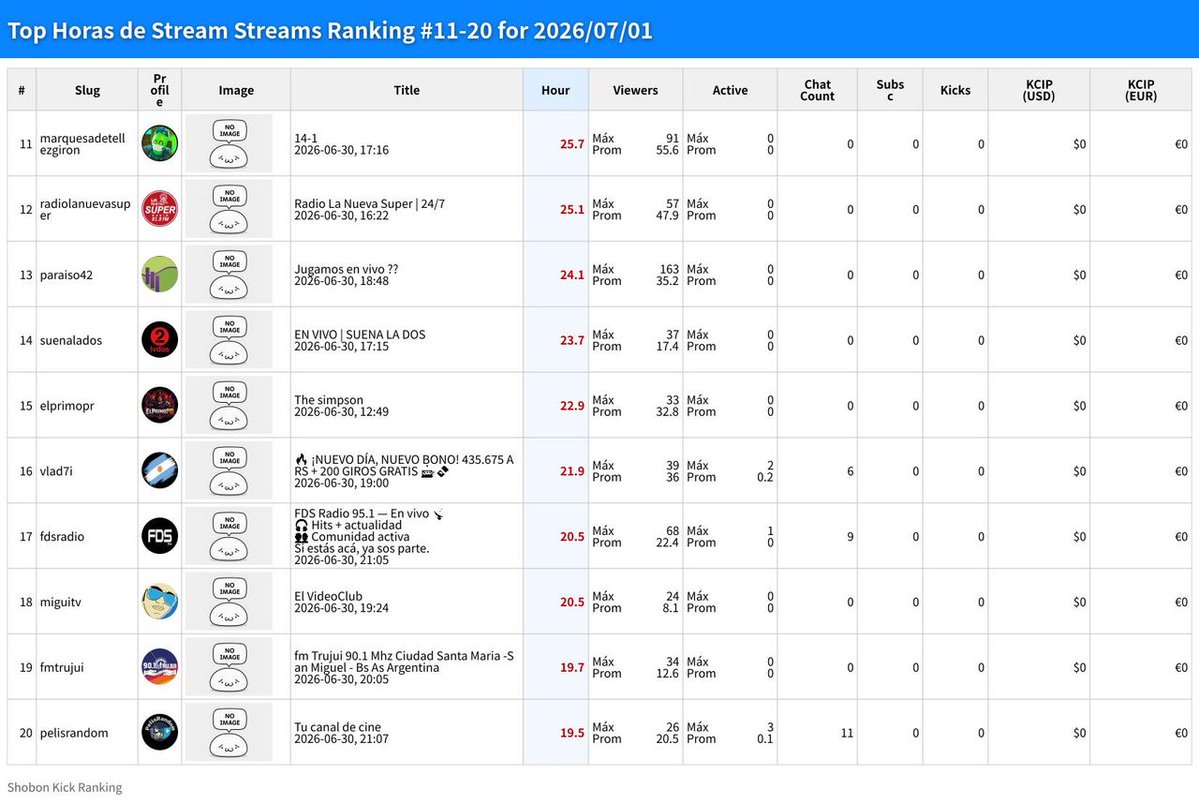Select slug text miguitv
This screenshot has width=1199, height=804.
click(60, 602)
